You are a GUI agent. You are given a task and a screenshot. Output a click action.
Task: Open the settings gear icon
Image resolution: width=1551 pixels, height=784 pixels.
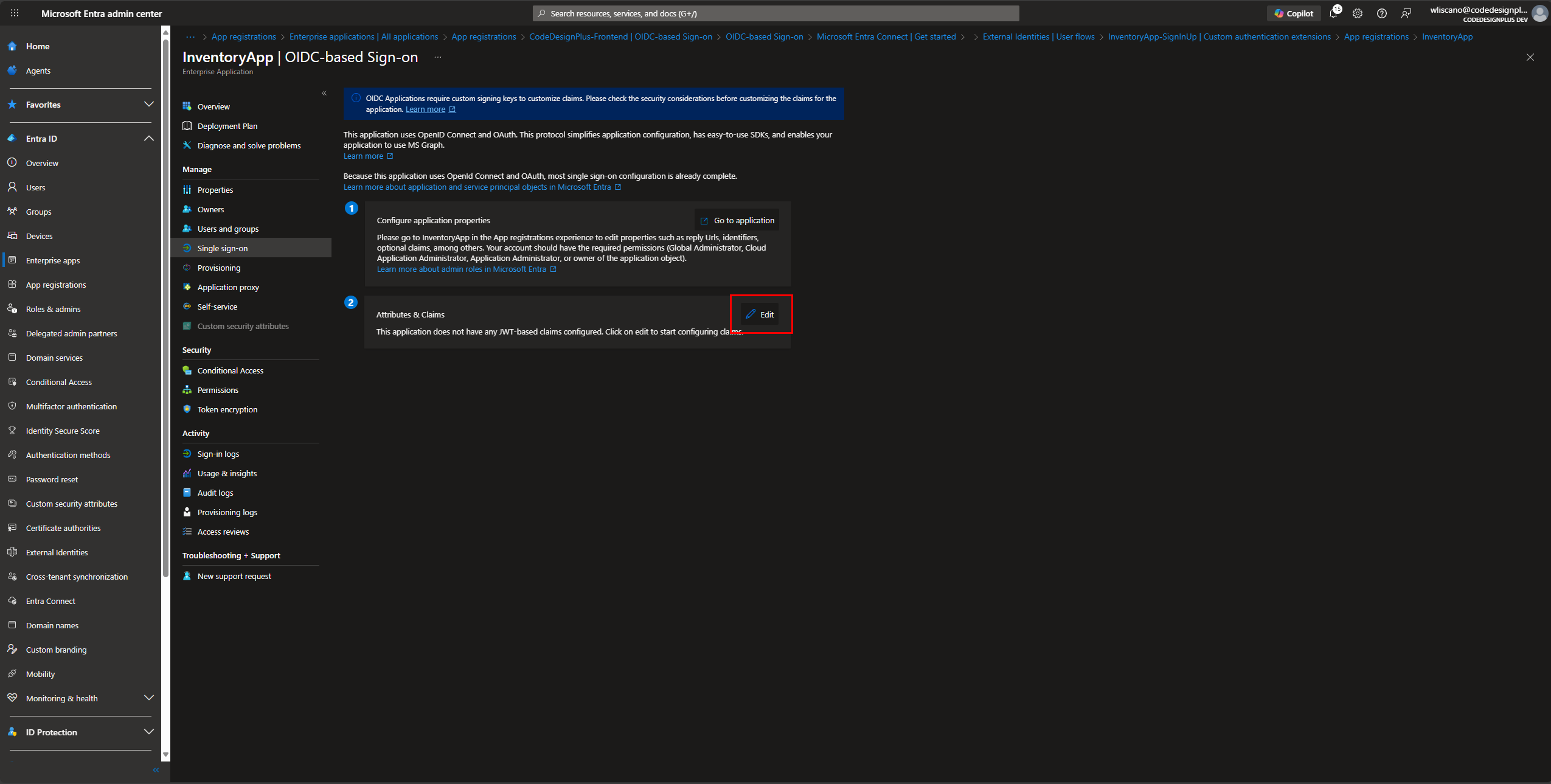pyautogui.click(x=1358, y=13)
